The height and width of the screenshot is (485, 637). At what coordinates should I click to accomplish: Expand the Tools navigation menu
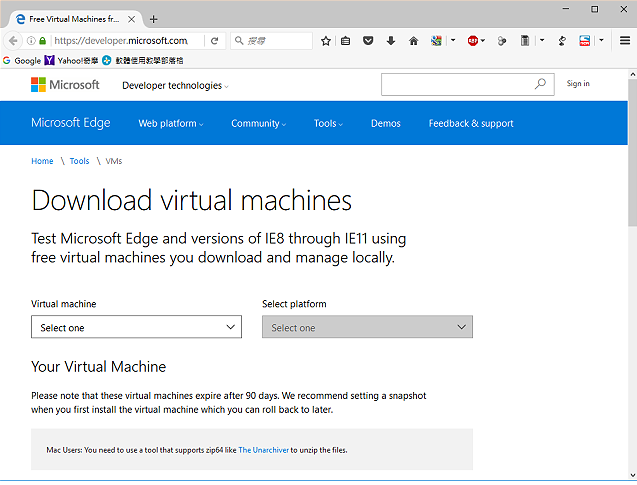(328, 123)
